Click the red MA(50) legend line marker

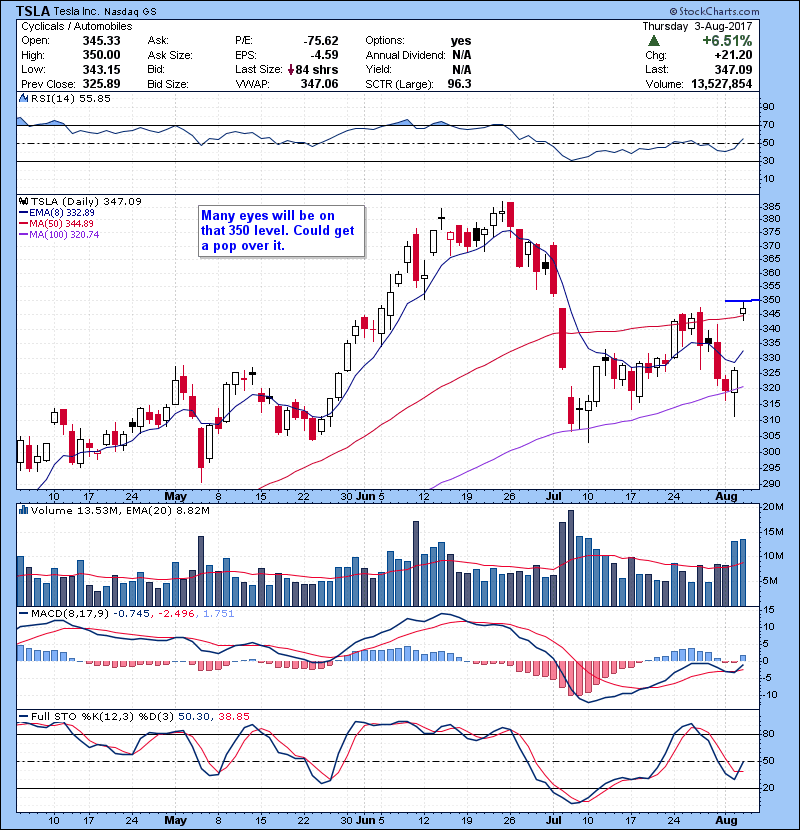tap(23, 224)
